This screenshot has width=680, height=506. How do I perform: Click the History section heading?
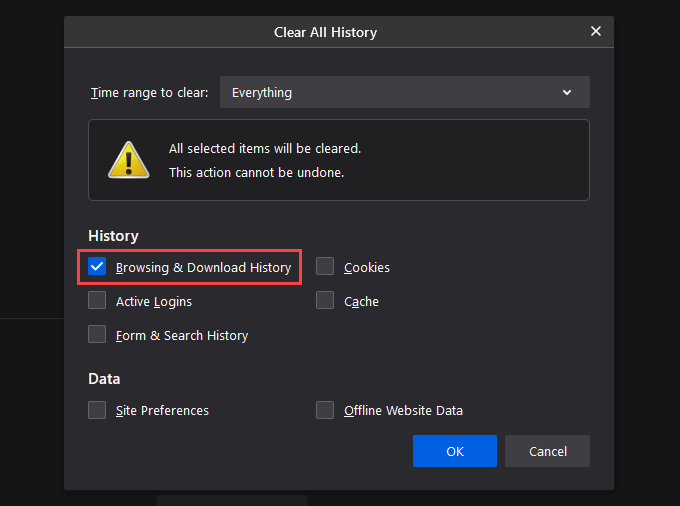[113, 236]
